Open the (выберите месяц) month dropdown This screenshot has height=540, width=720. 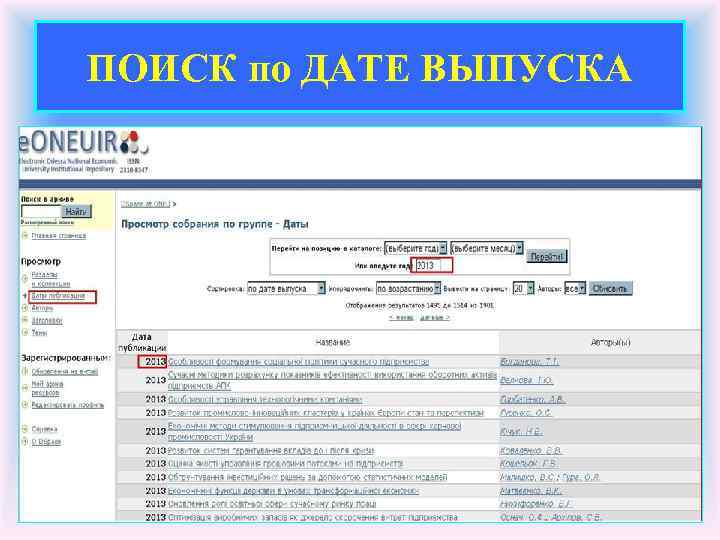click(487, 248)
